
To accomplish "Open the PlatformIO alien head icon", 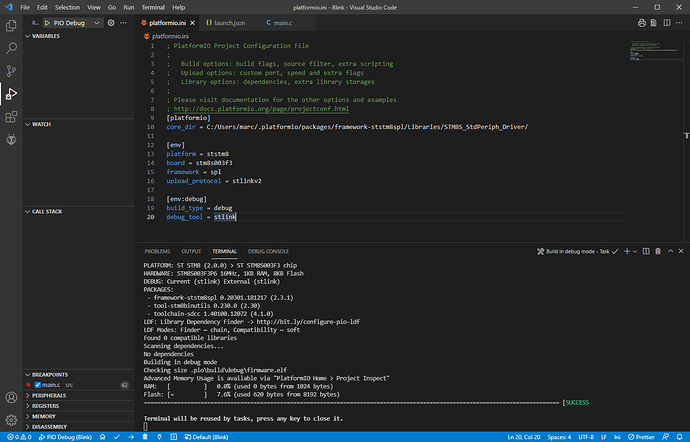I will (11, 140).
